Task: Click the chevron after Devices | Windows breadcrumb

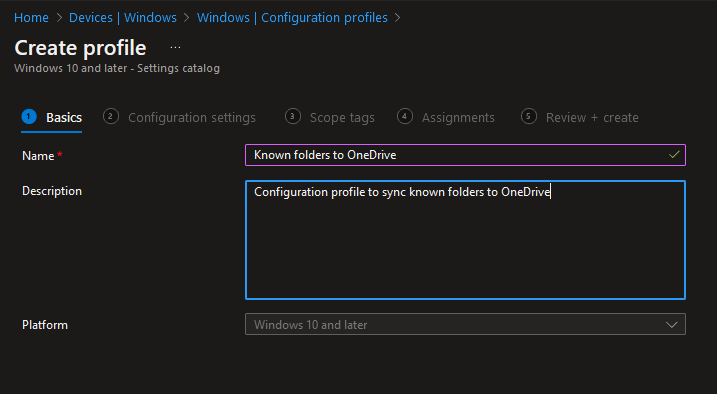Action: point(187,18)
